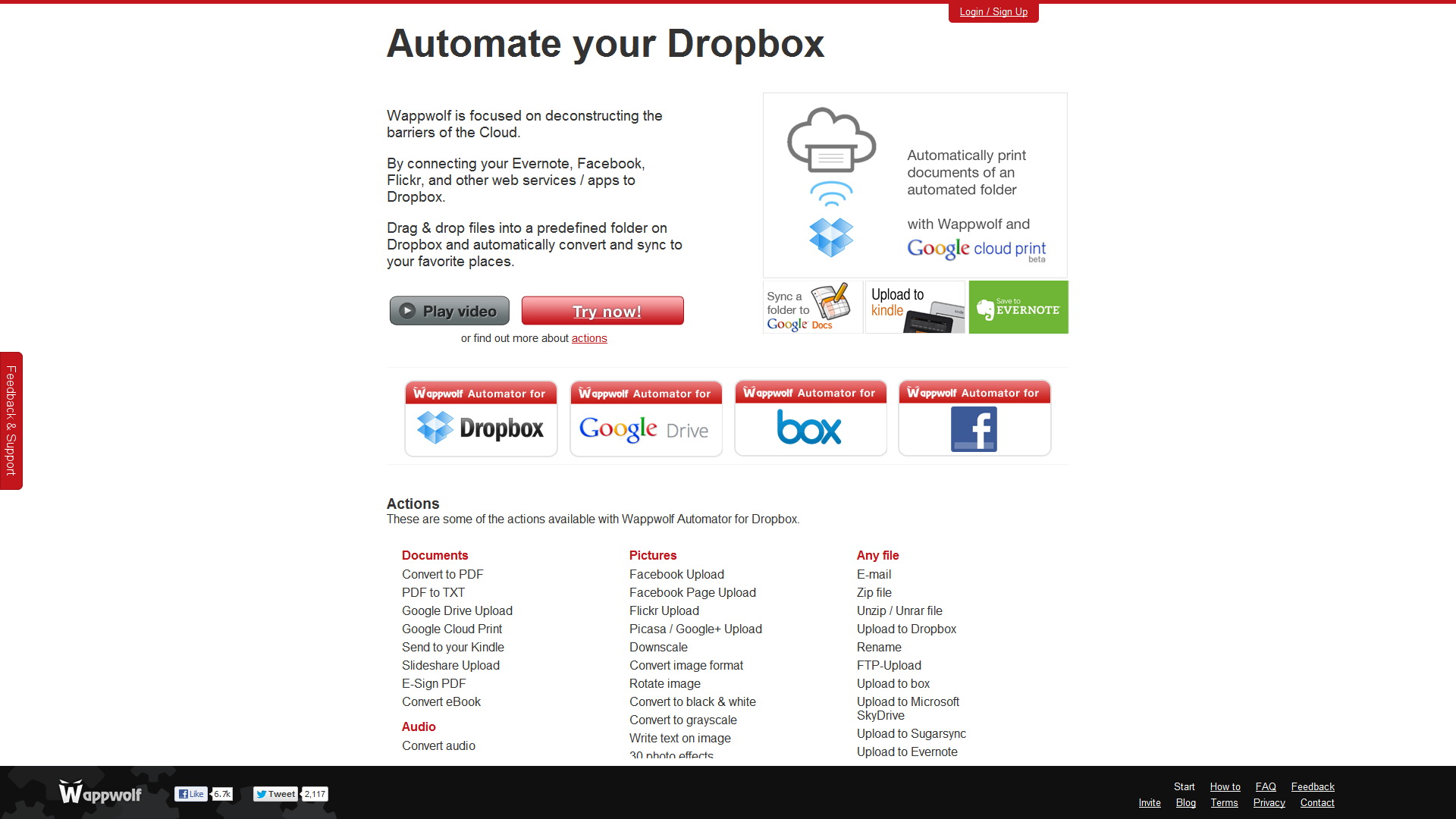
Task: Expand the Documents actions section
Action: [x=435, y=555]
